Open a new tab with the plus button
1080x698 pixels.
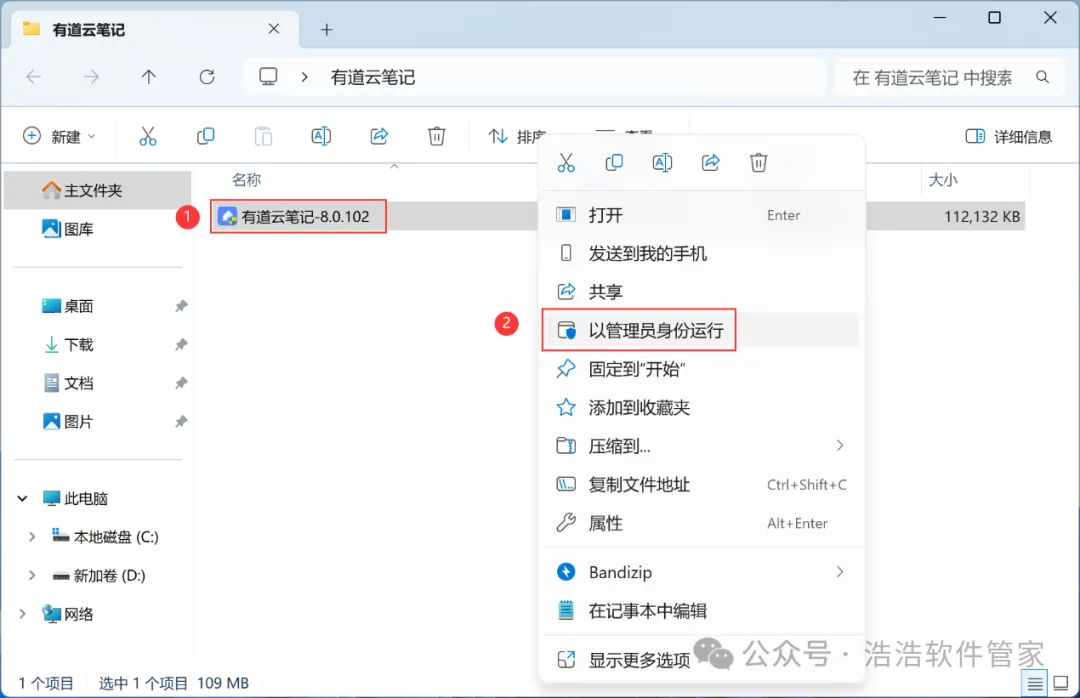(327, 30)
